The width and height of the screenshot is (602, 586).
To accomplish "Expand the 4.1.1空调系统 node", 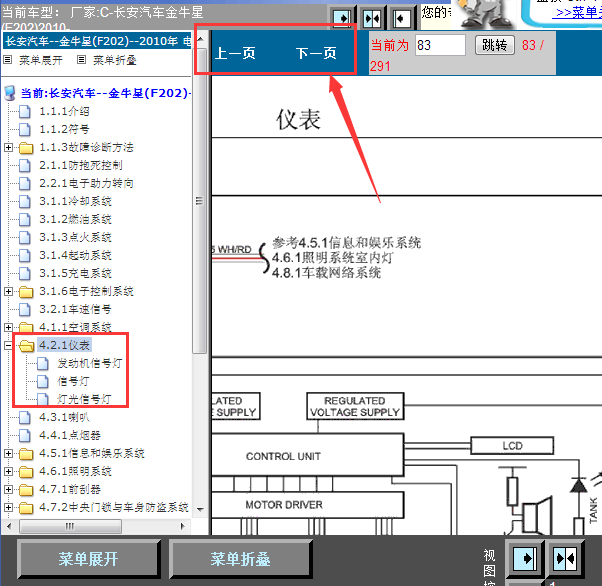I will (x=8, y=327).
